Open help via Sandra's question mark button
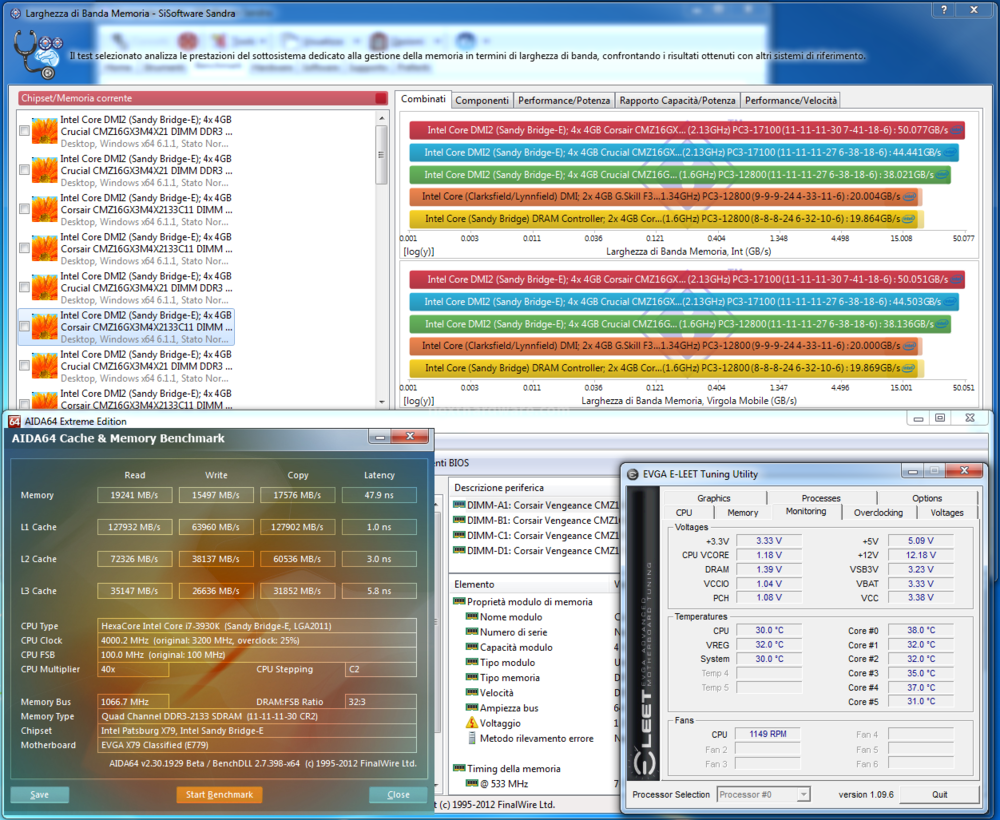Image resolution: width=1000 pixels, height=820 pixels. click(943, 10)
